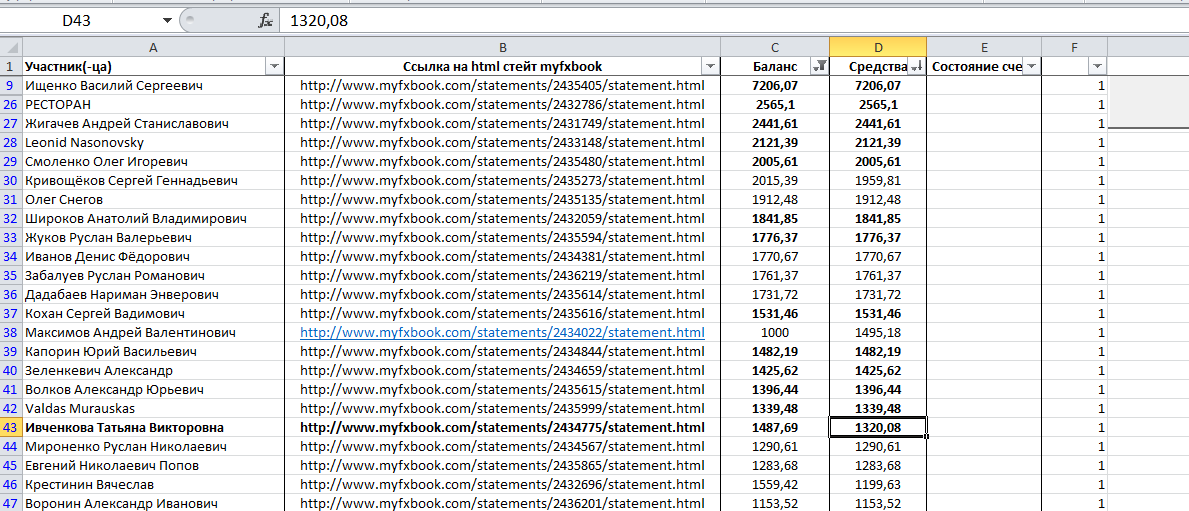Select cell Смоленко Олег Игоревич
The height and width of the screenshot is (511, 1189).
coord(154,161)
